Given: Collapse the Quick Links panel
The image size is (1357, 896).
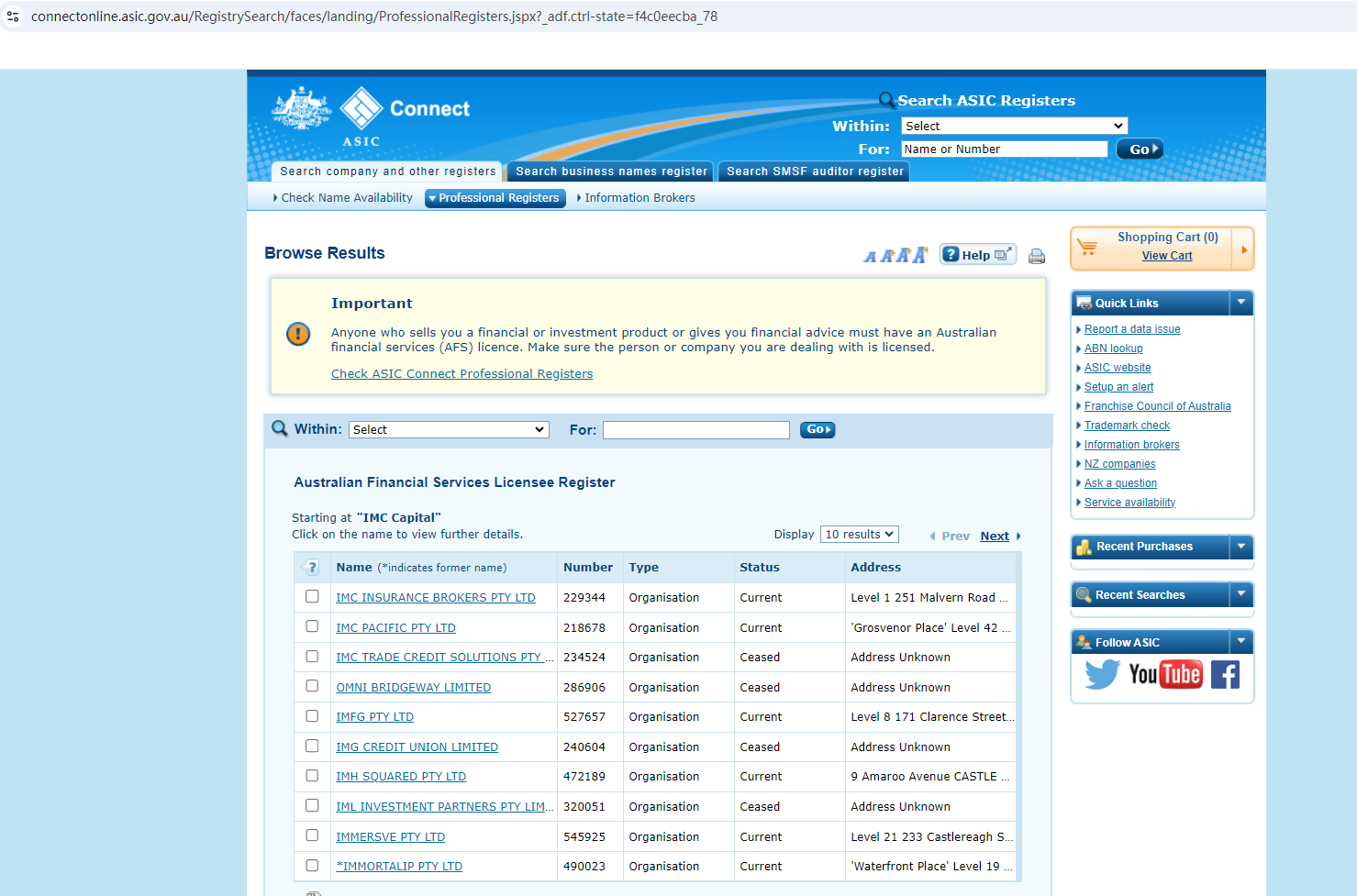Looking at the screenshot, I should pos(1241,302).
